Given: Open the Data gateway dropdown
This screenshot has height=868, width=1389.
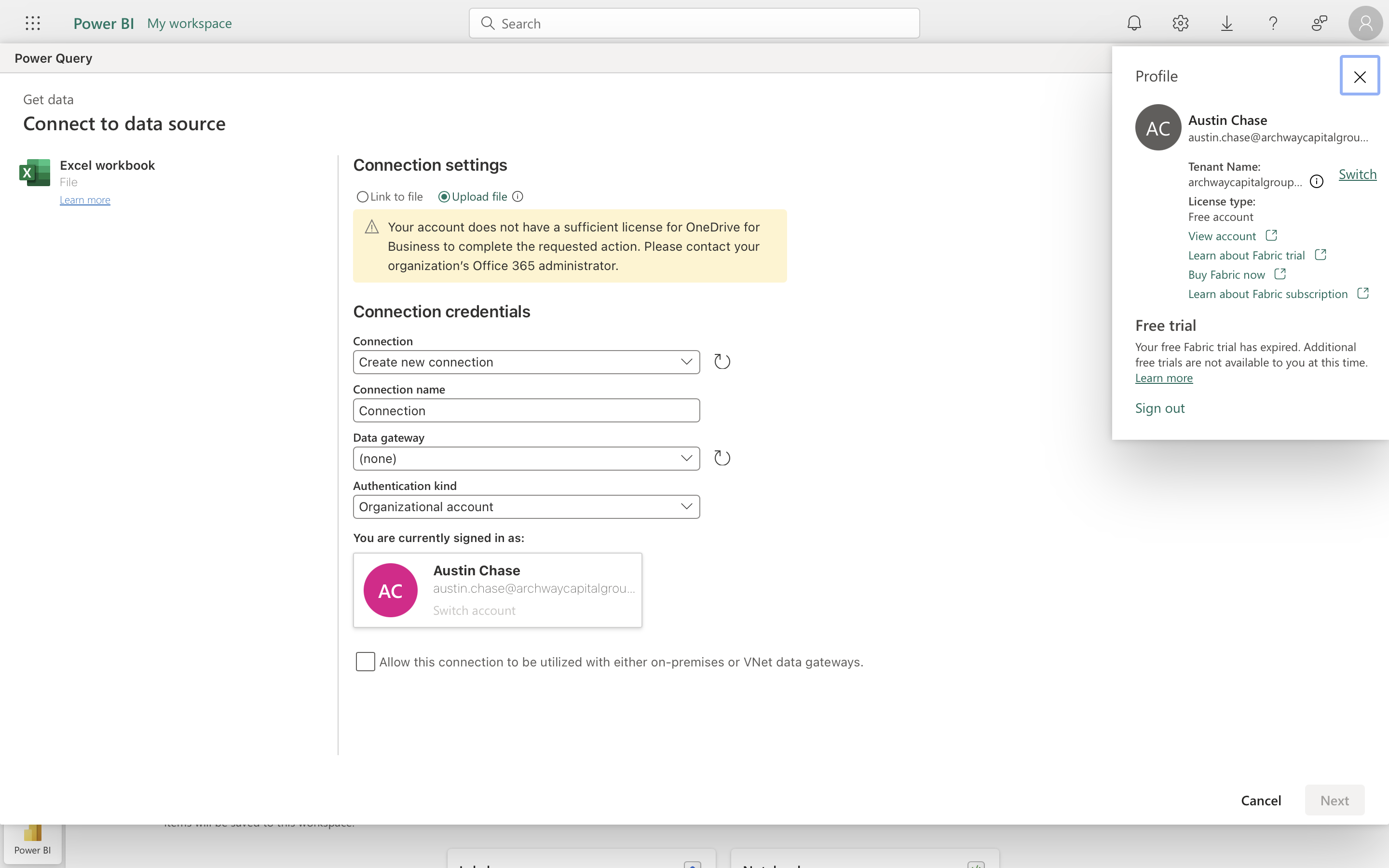Looking at the screenshot, I should pyautogui.click(x=526, y=459).
